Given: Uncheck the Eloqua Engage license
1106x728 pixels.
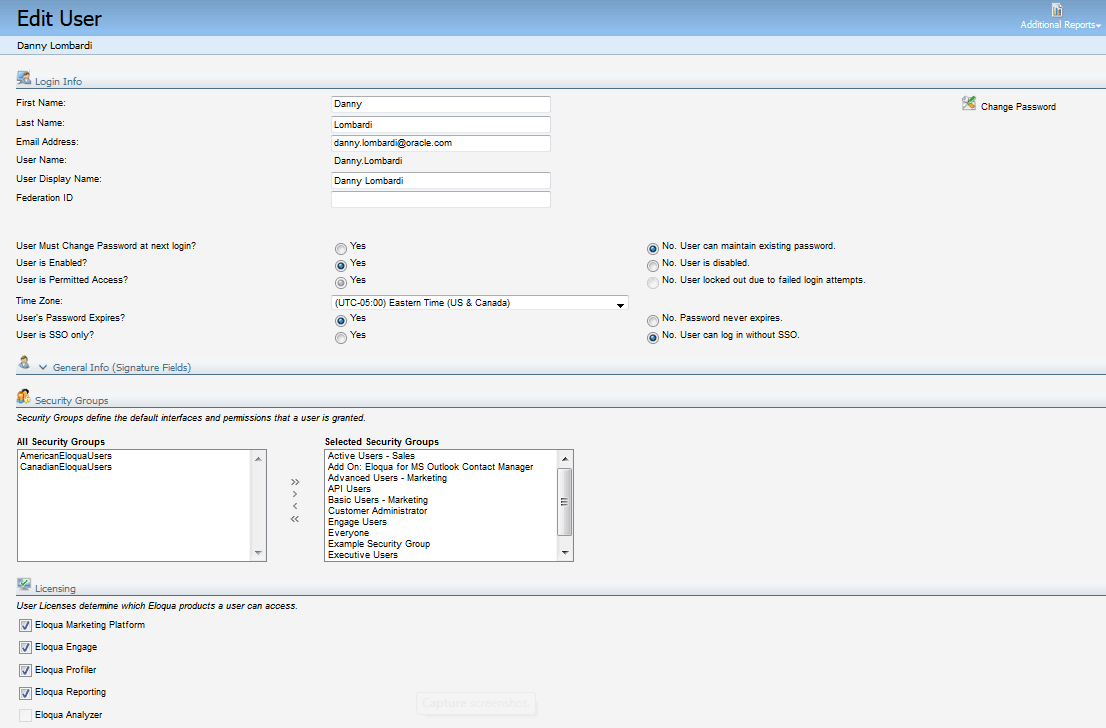Looking at the screenshot, I should pos(24,647).
